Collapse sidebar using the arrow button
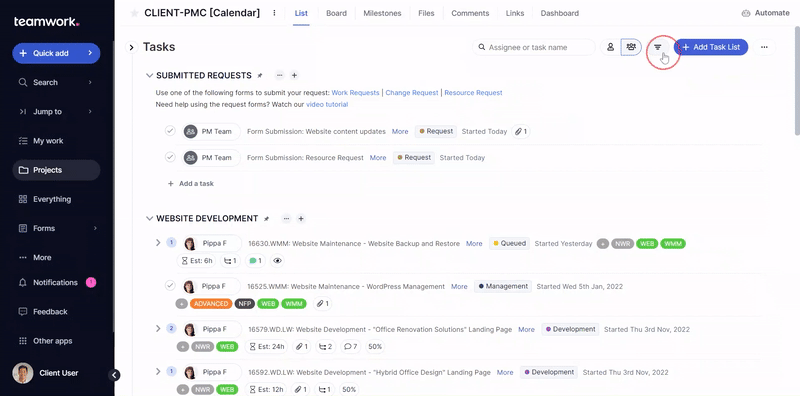Screen dimensions: 800x396 (x=115, y=375)
